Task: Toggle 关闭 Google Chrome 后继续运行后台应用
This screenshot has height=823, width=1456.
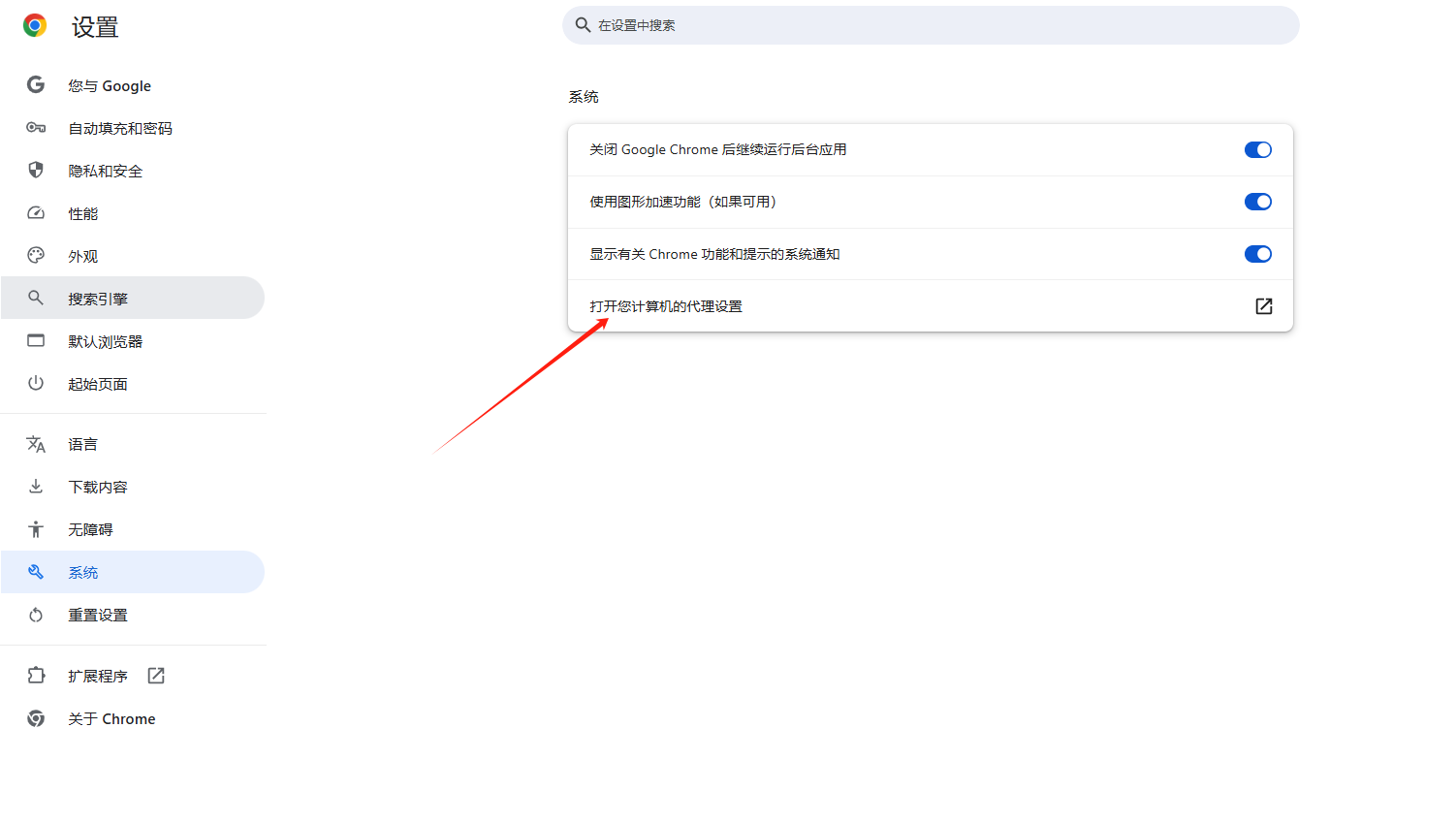Action: click(x=1258, y=149)
